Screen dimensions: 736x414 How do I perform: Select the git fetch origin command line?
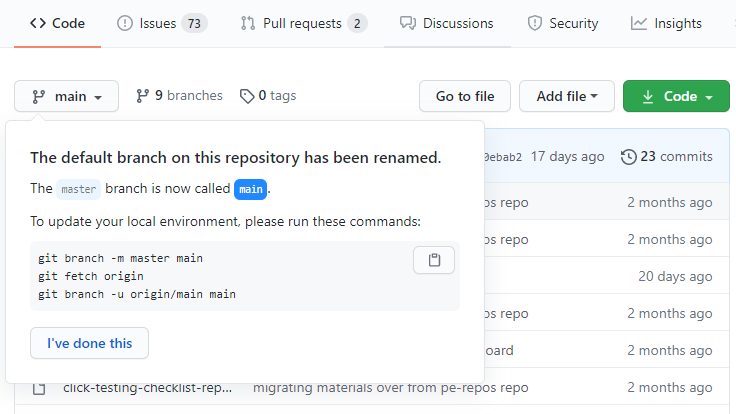(91, 276)
